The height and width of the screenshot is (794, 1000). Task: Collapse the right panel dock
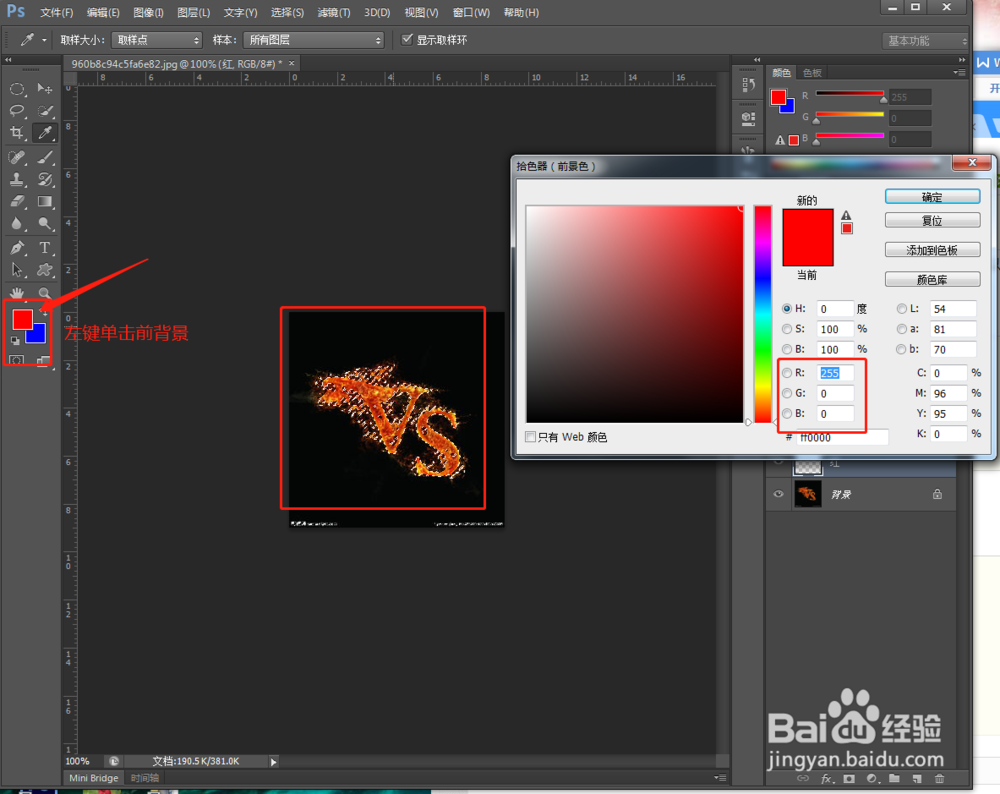point(962,60)
